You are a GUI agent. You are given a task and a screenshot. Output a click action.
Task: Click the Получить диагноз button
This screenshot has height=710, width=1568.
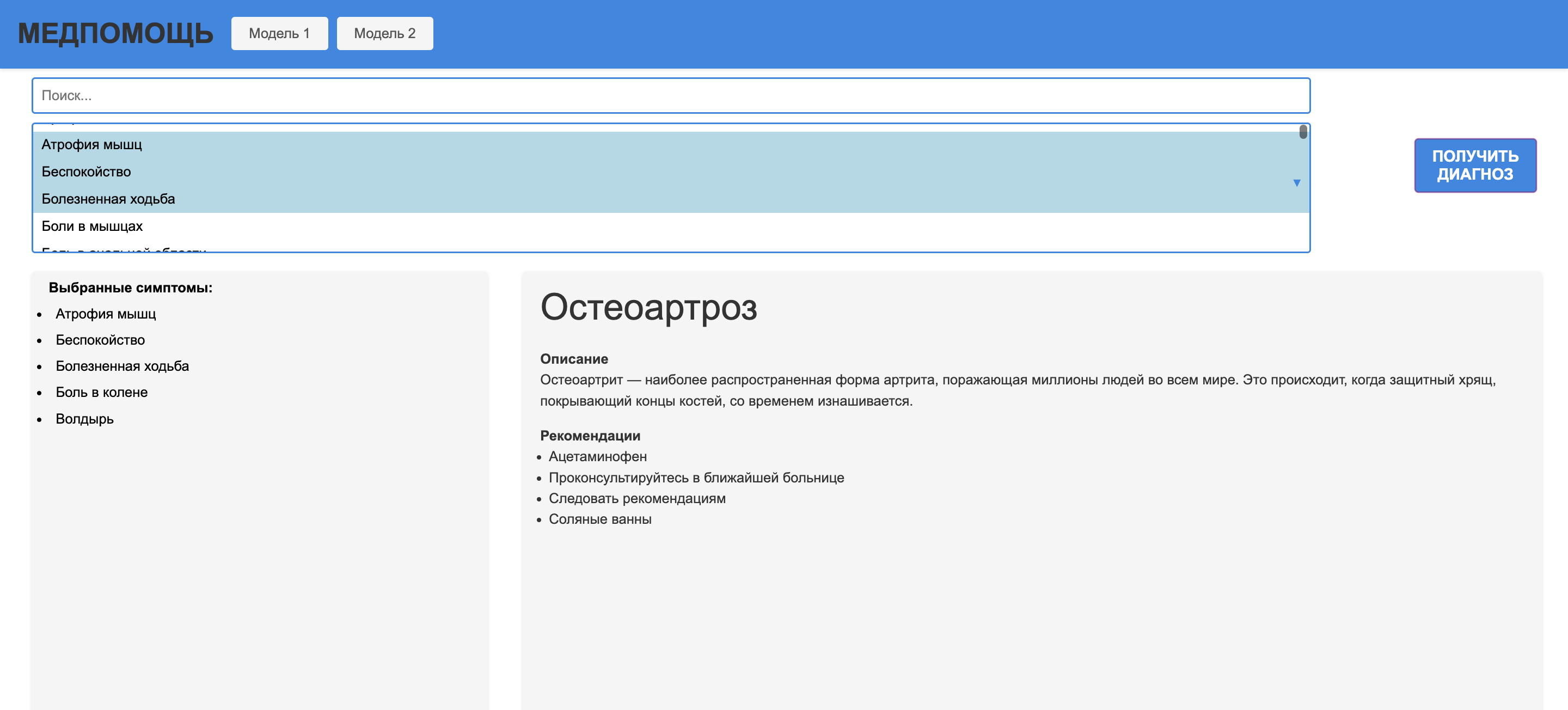1475,165
